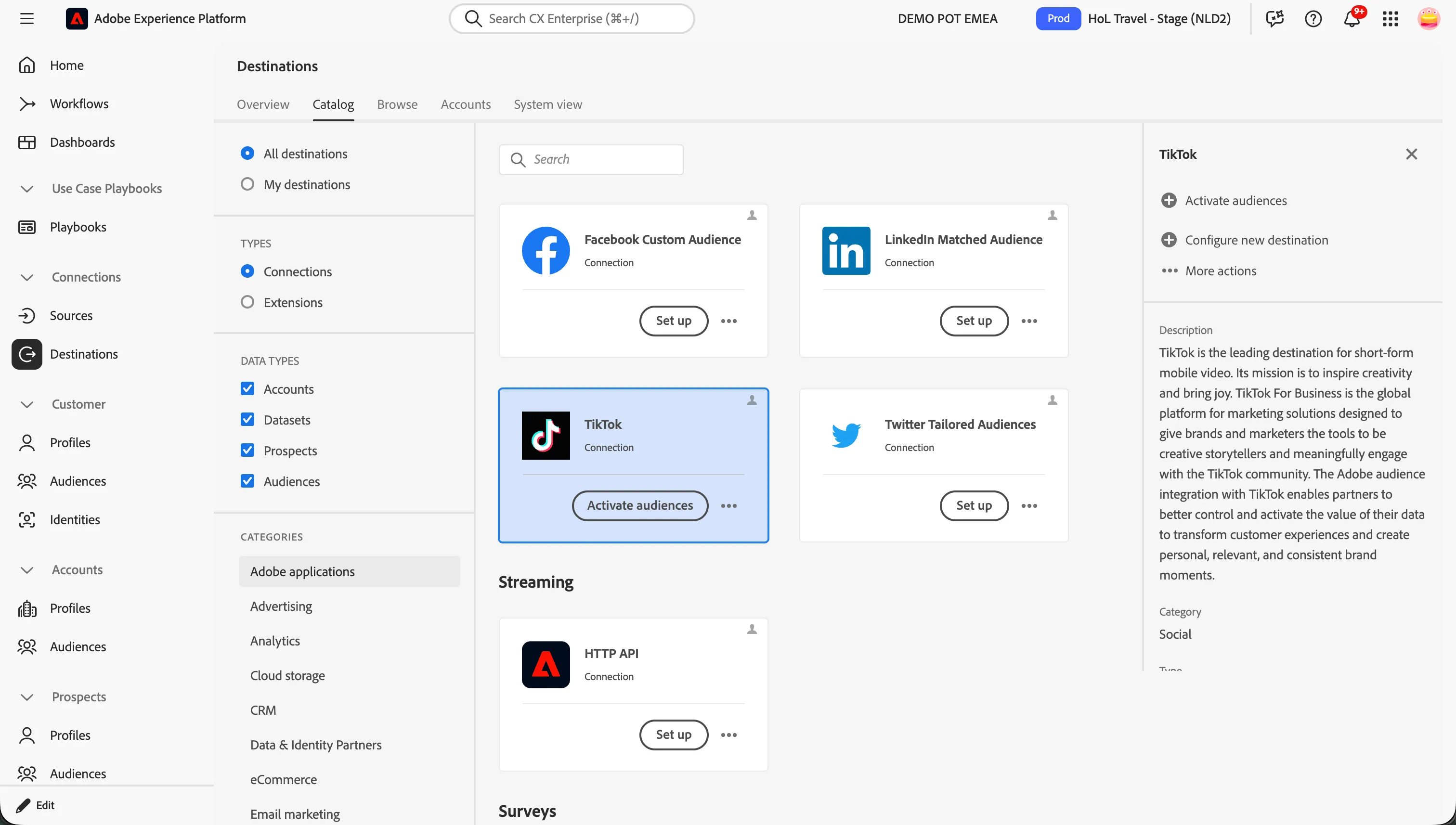Open notifications bell icon
This screenshot has height=825, width=1456.
pyautogui.click(x=1352, y=19)
